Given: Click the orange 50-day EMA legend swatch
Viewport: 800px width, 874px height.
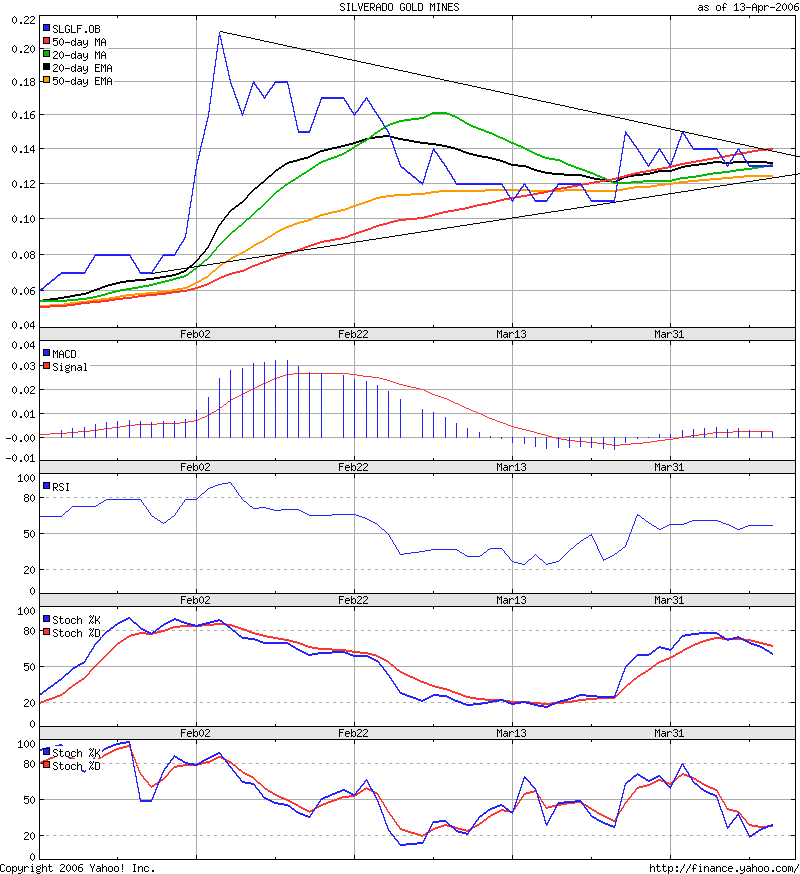Looking at the screenshot, I should (x=47, y=80).
